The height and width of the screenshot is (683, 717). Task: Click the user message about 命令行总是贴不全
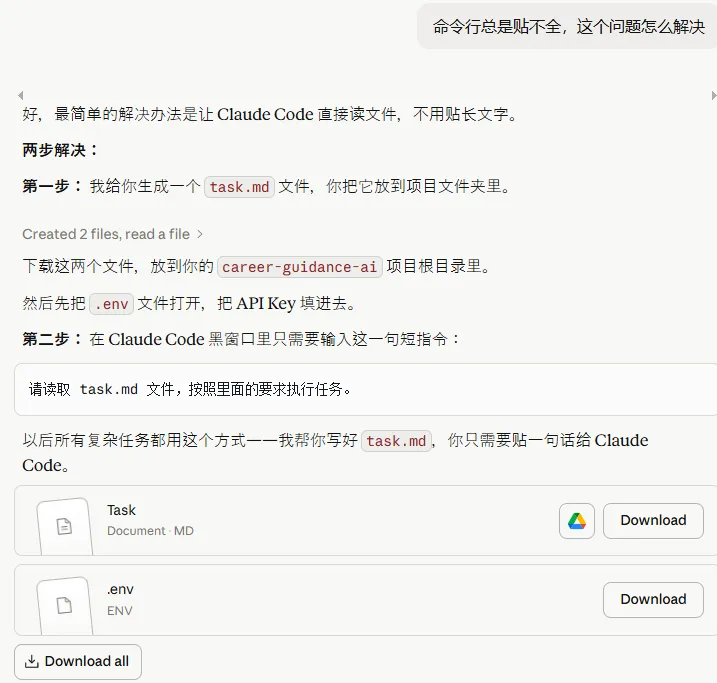click(568, 27)
